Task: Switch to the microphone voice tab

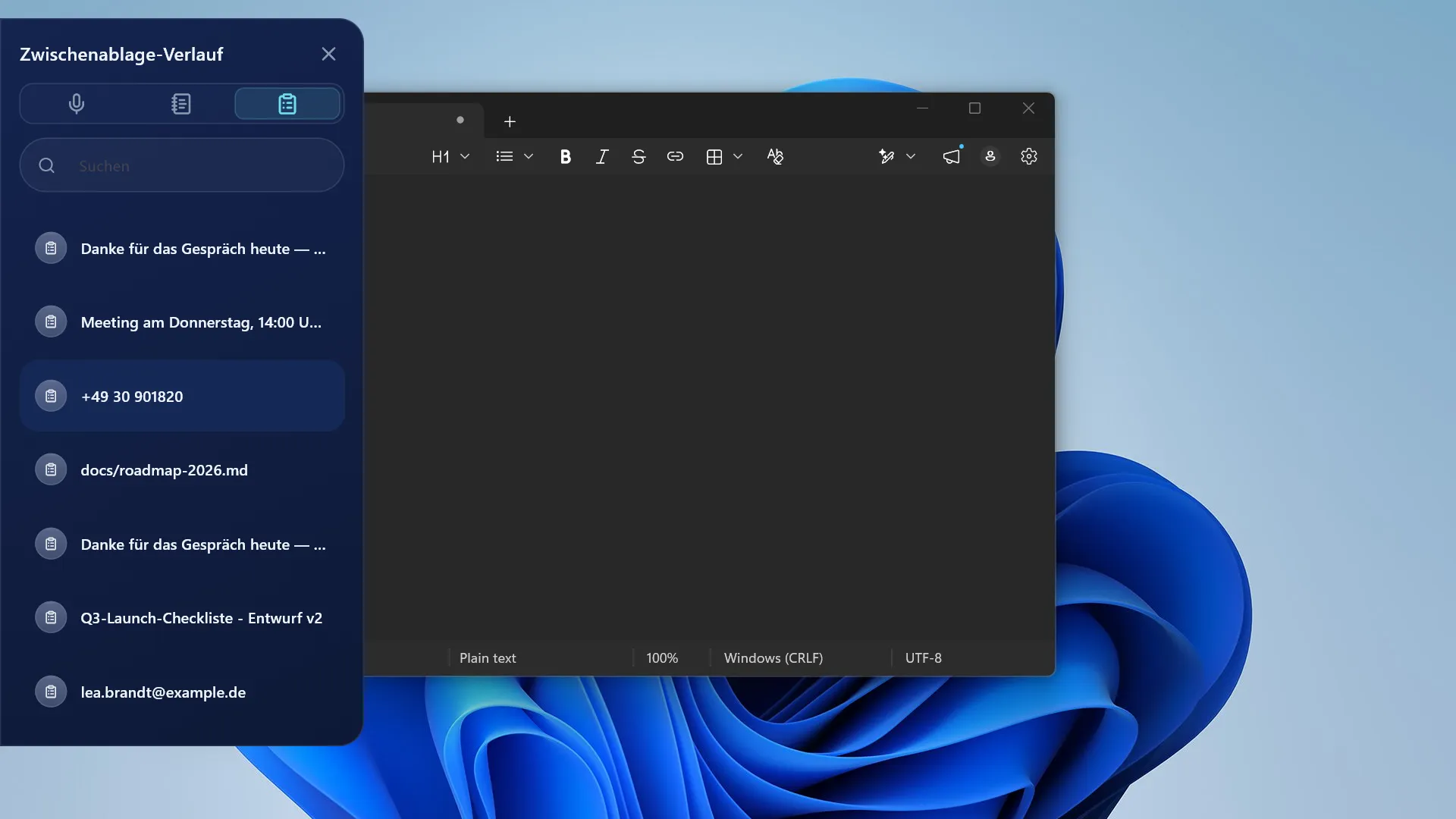Action: [x=76, y=104]
